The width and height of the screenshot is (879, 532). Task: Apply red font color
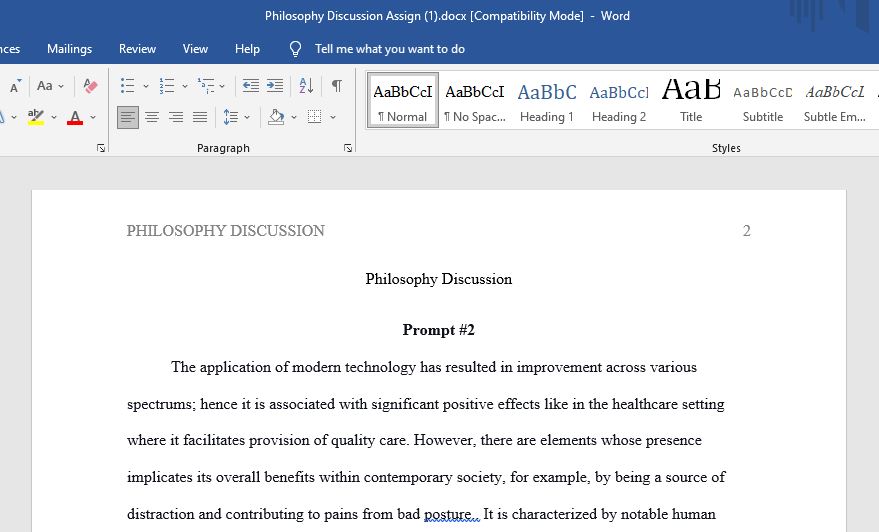[x=75, y=117]
